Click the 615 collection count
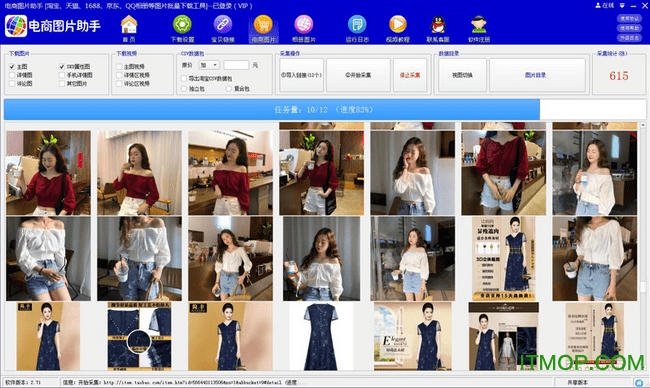This screenshot has height=388, width=650. click(618, 76)
